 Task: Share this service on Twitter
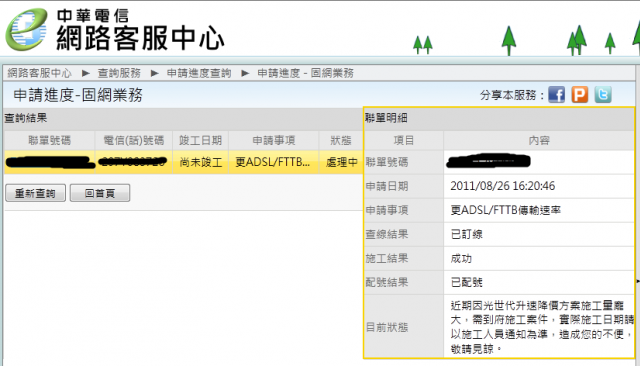[x=603, y=95]
